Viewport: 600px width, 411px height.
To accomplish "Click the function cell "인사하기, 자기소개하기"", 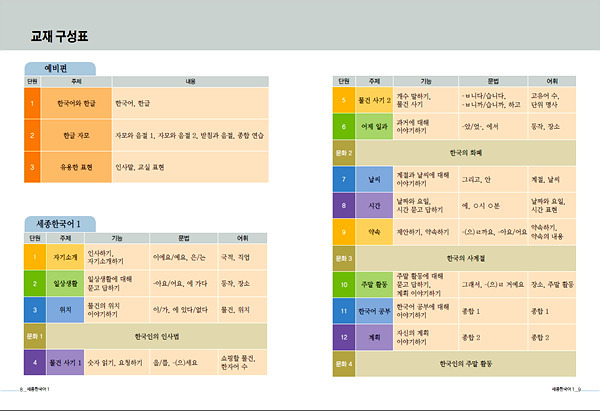I will 117,257.
